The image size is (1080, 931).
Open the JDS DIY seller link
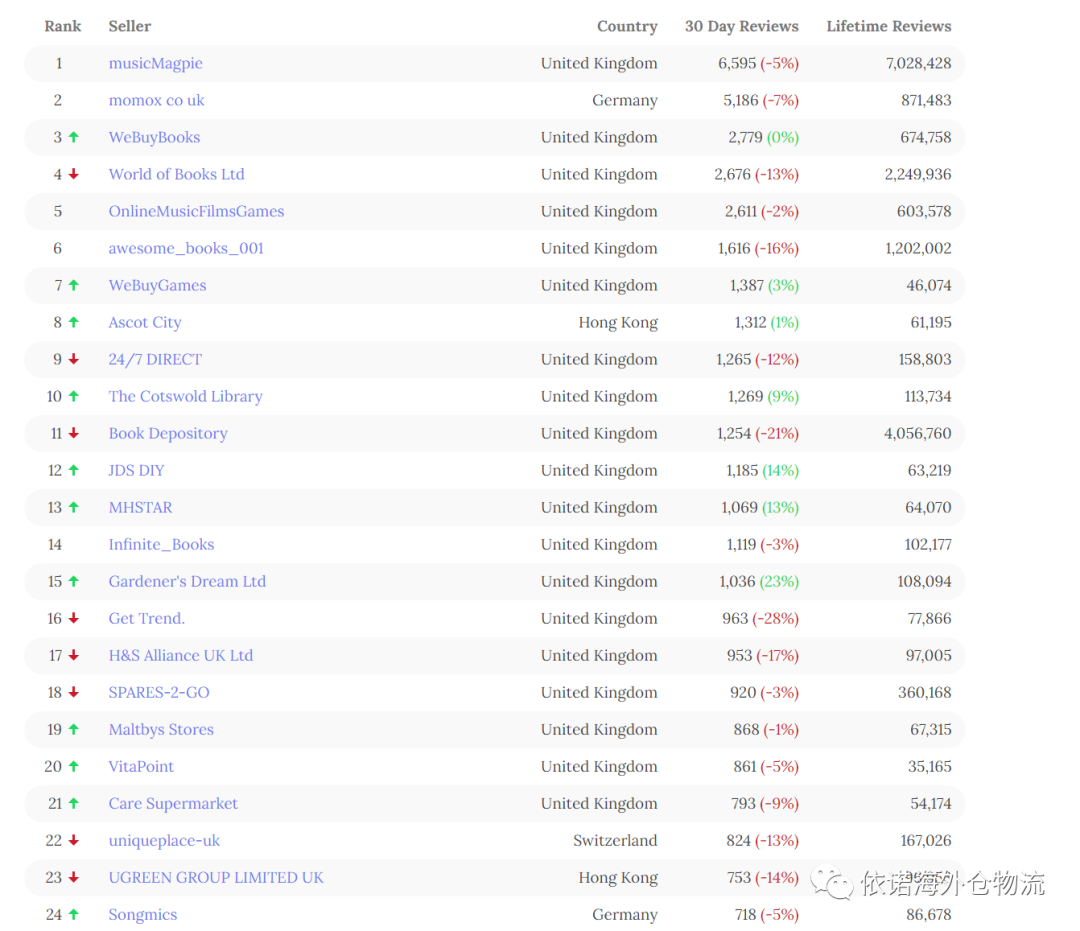coord(136,471)
